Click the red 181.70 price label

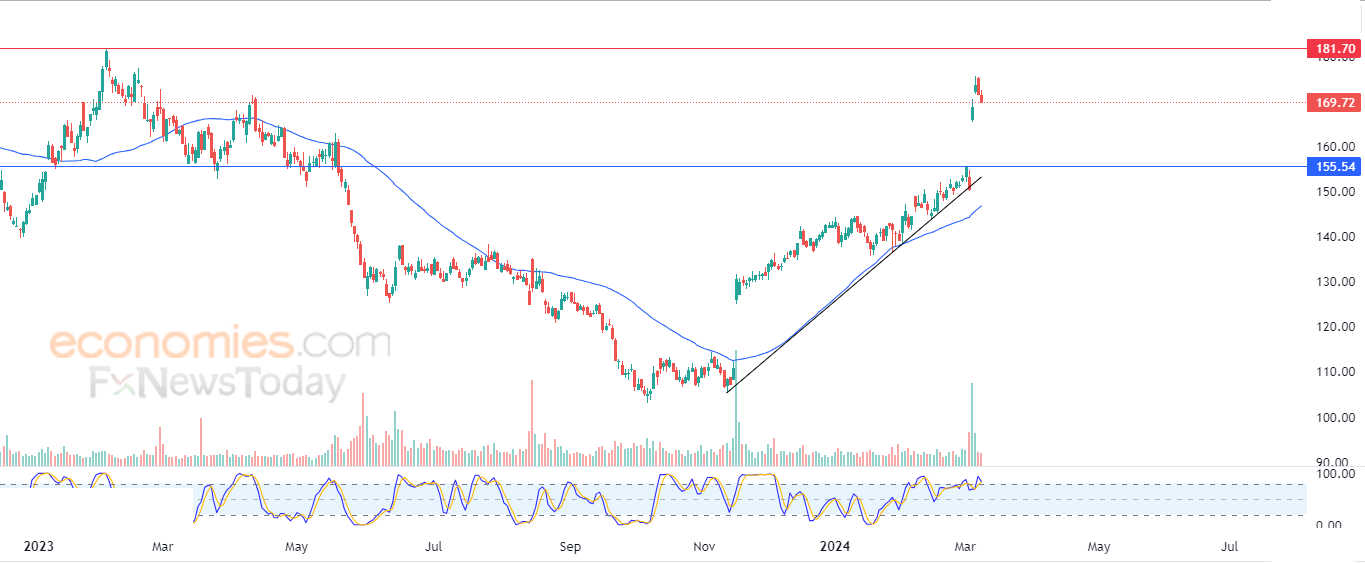1335,48
